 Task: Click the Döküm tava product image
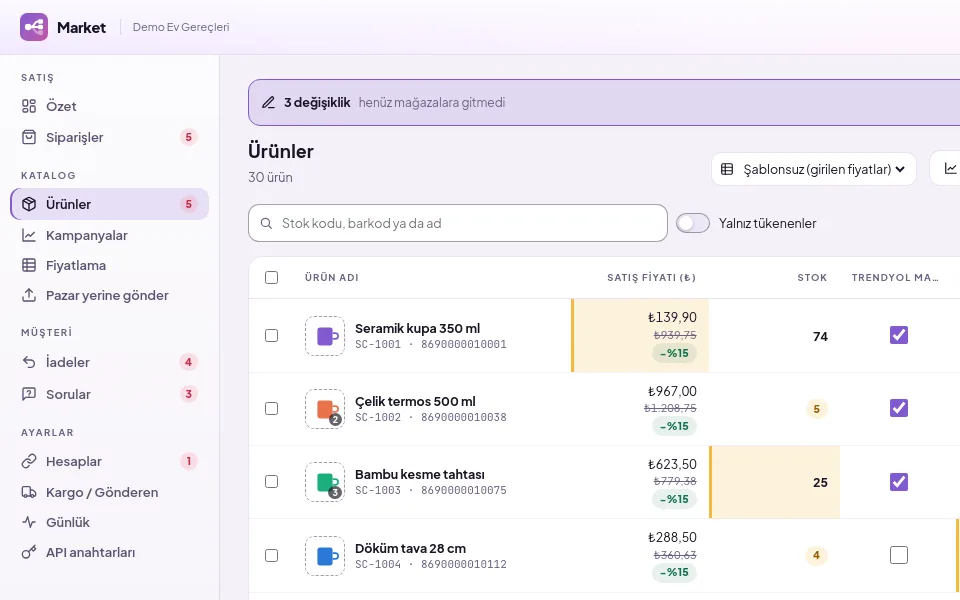324,555
